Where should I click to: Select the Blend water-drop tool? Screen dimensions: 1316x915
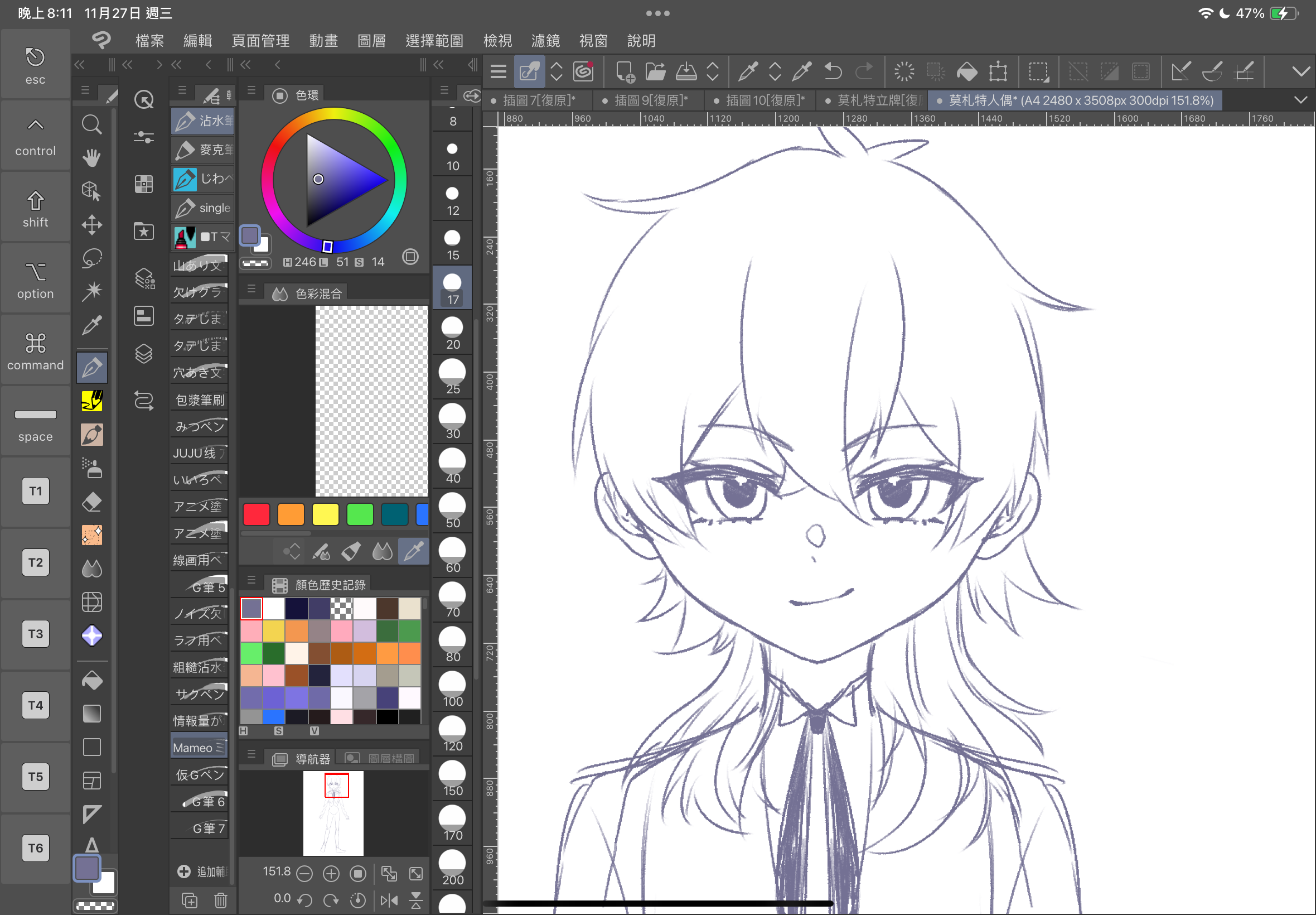[91, 568]
